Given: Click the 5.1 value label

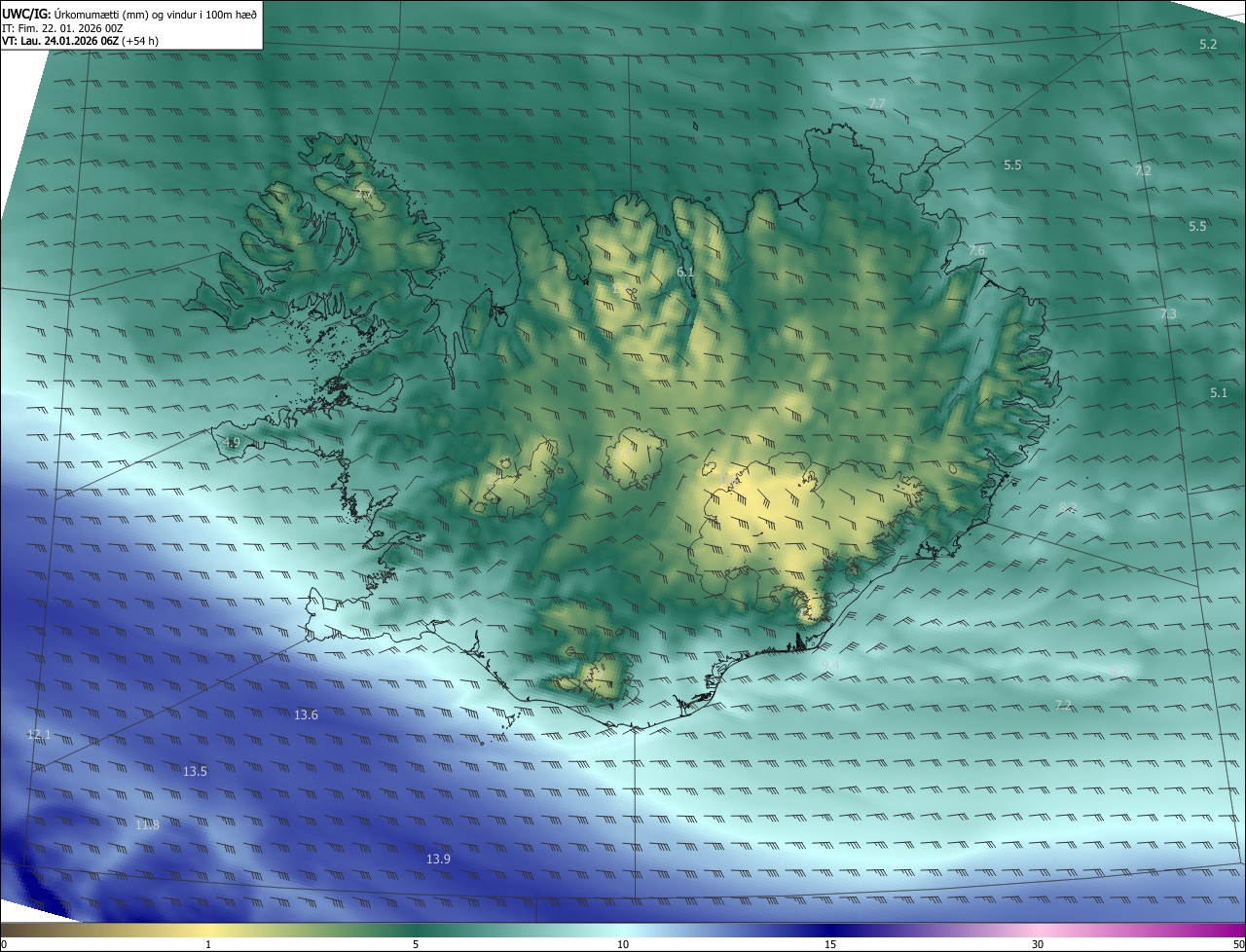Looking at the screenshot, I should tap(1219, 392).
